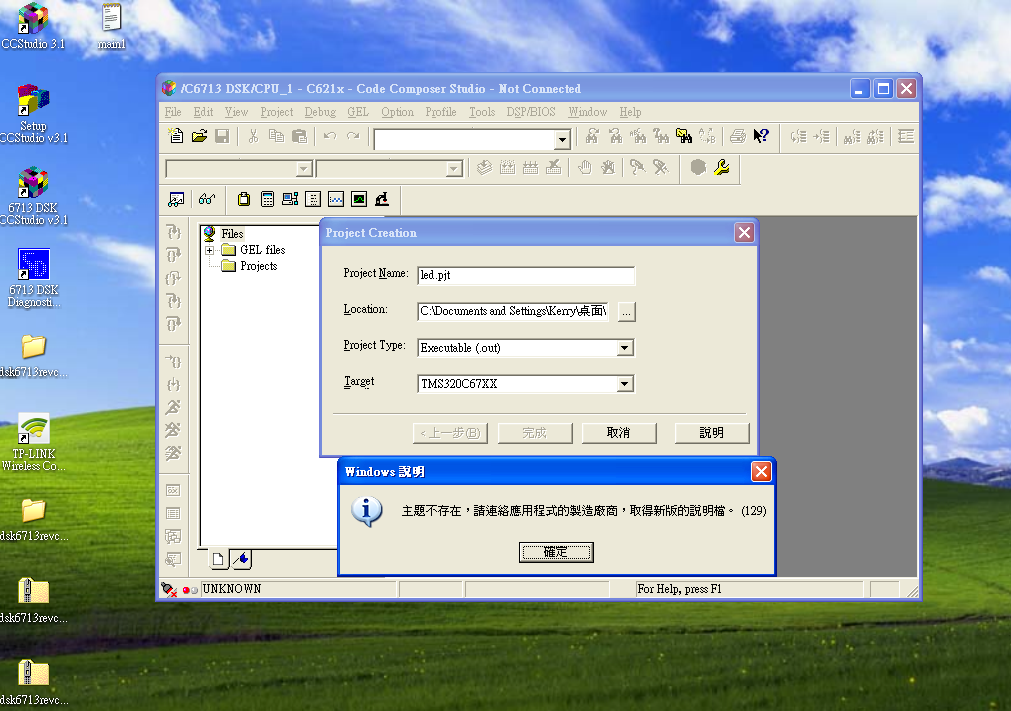1011x711 pixels.
Task: Click the wrench build options icon
Action: pos(721,168)
